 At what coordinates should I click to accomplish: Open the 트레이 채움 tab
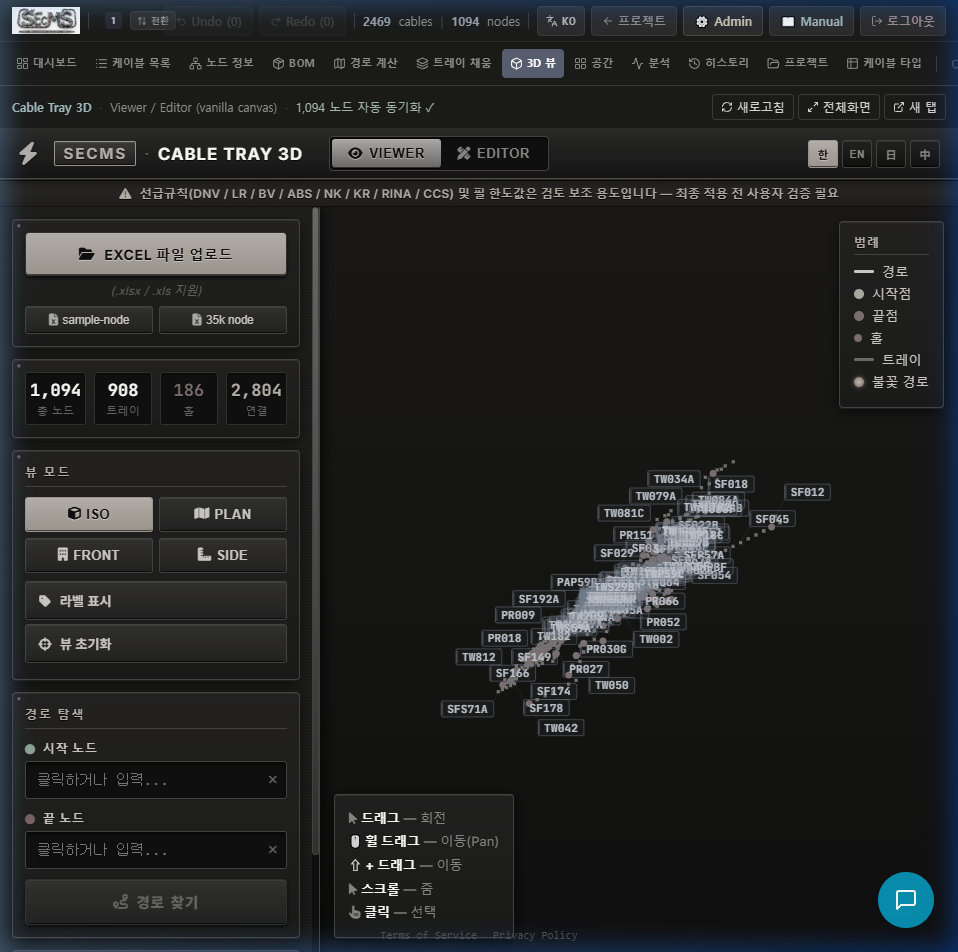[454, 63]
